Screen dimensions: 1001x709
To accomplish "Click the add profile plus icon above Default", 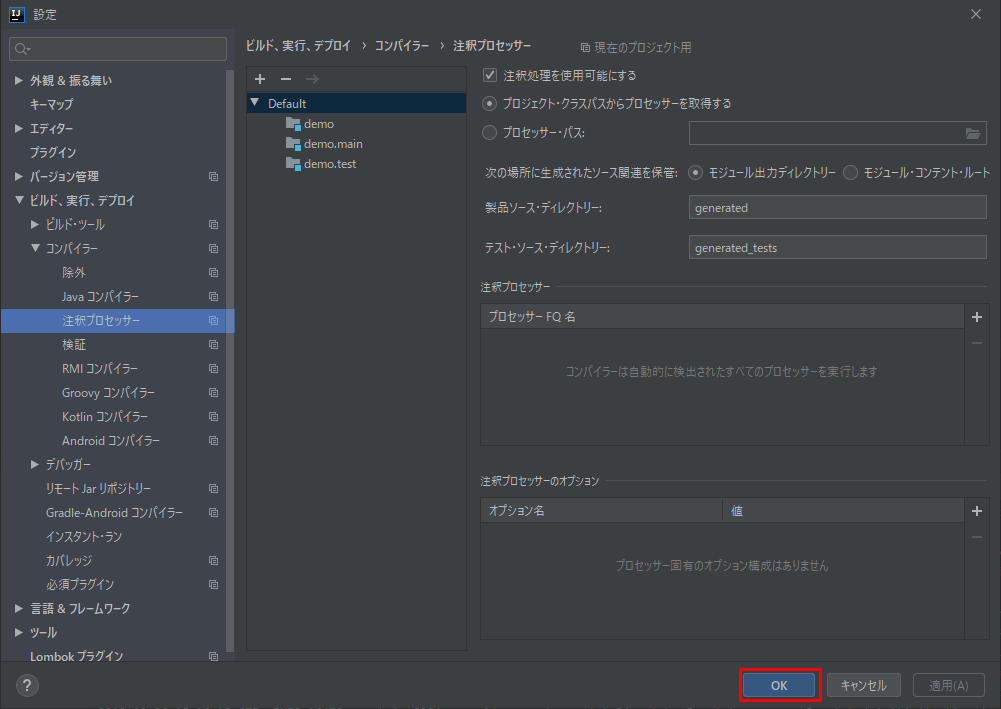I will click(x=260, y=79).
